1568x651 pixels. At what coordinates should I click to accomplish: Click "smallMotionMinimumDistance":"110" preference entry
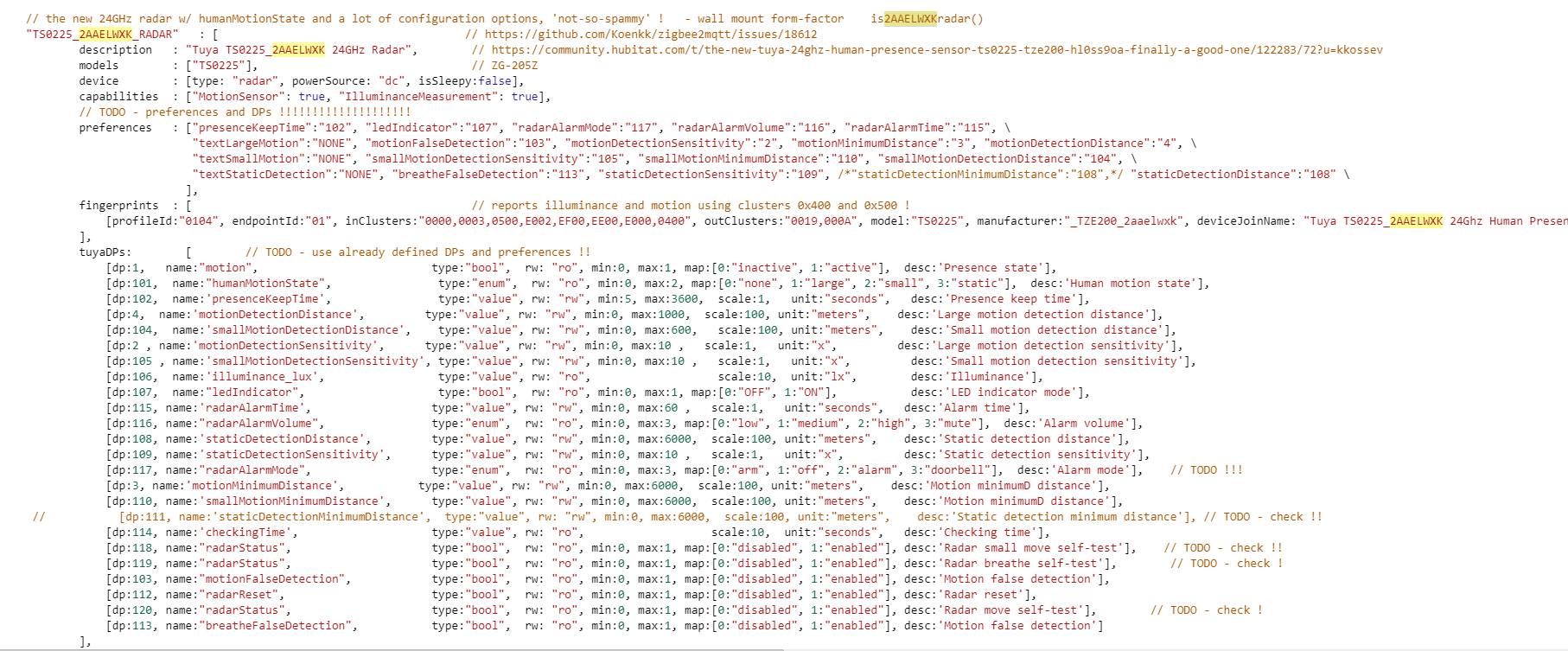(750, 159)
